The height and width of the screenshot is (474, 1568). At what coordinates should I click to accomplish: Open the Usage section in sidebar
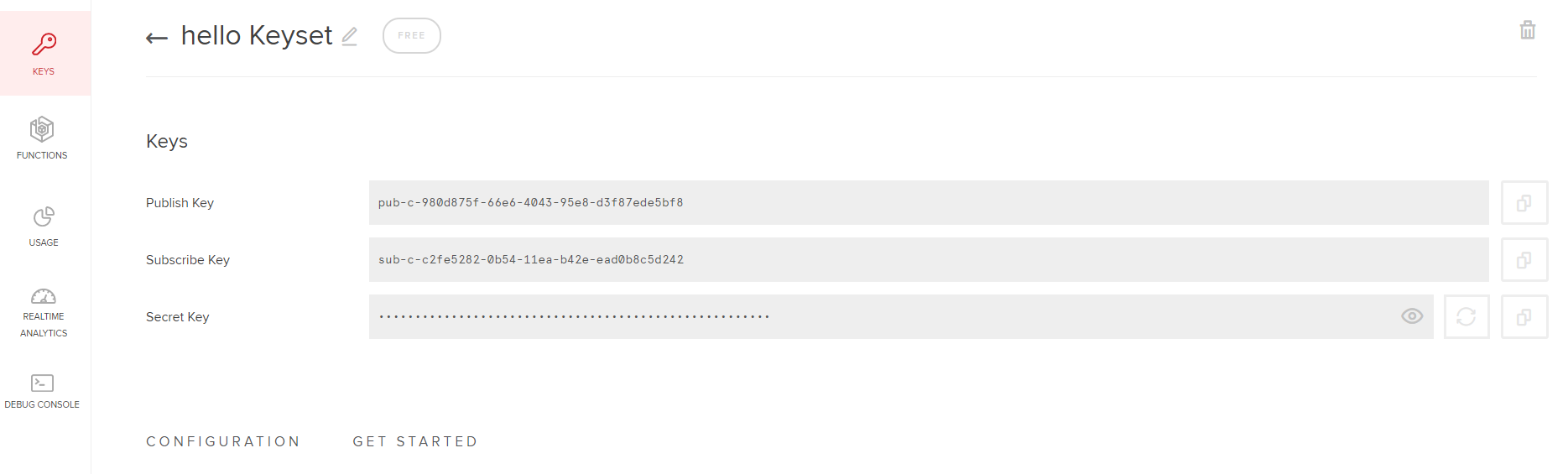click(x=44, y=227)
